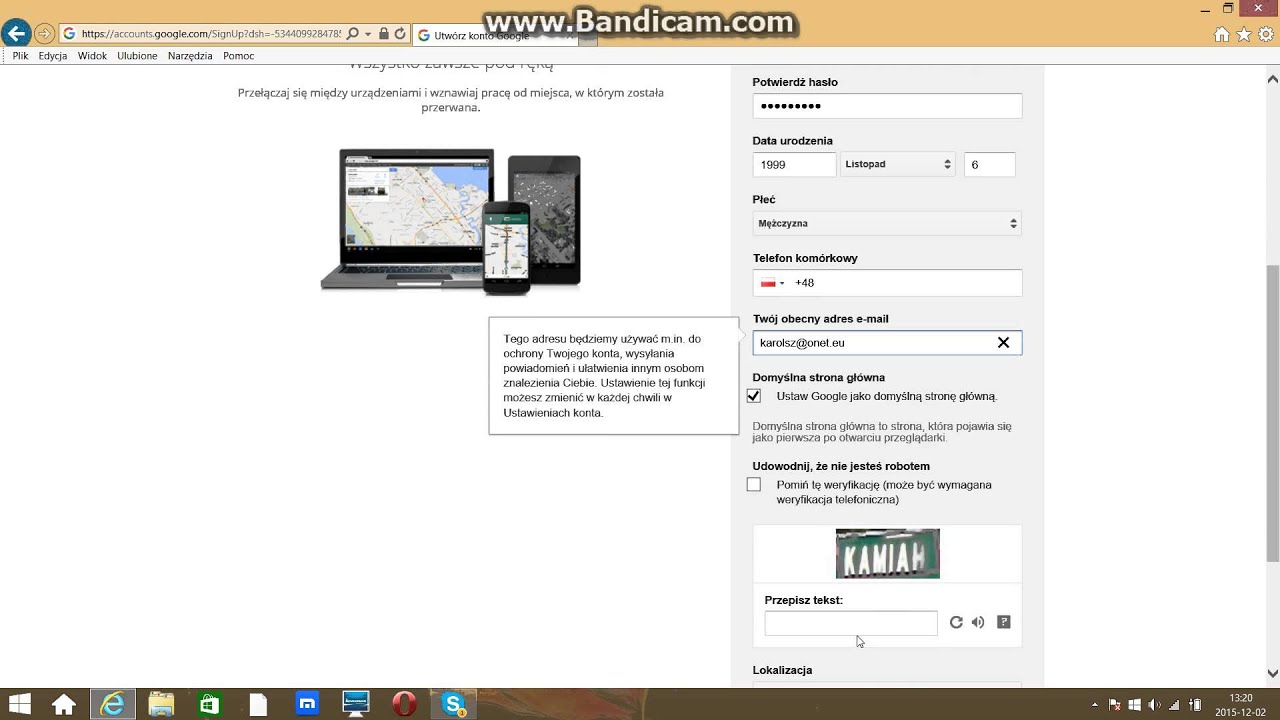Viewport: 1280px width, 720px height.
Task: Open the blue Maxthon browser taskbar icon
Action: 307,704
